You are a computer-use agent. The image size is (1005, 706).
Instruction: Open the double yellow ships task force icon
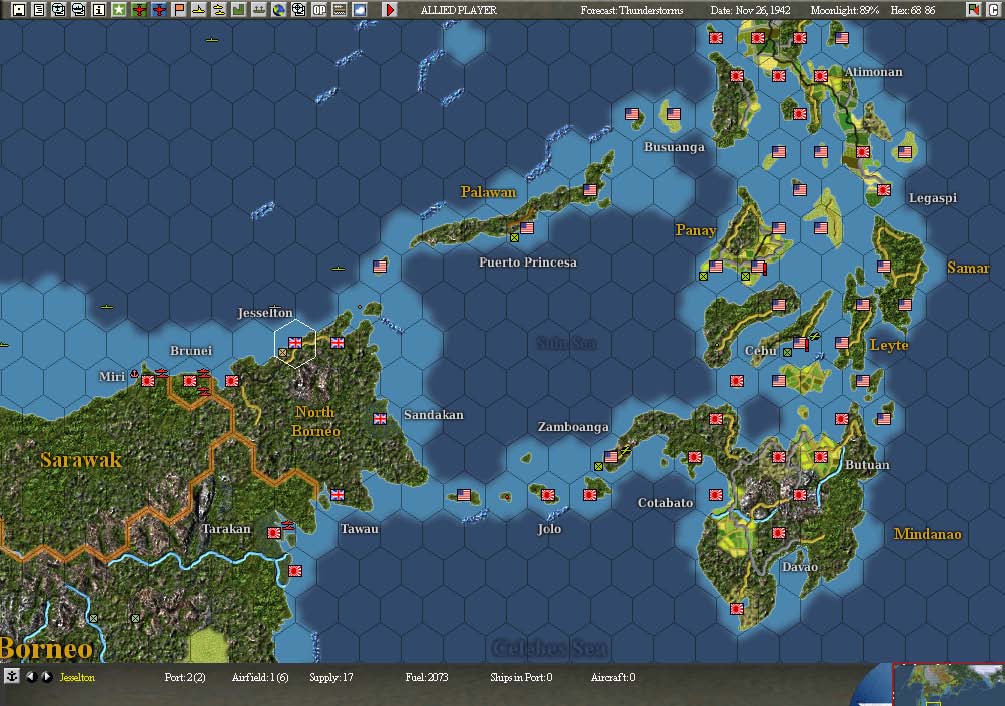(219, 10)
